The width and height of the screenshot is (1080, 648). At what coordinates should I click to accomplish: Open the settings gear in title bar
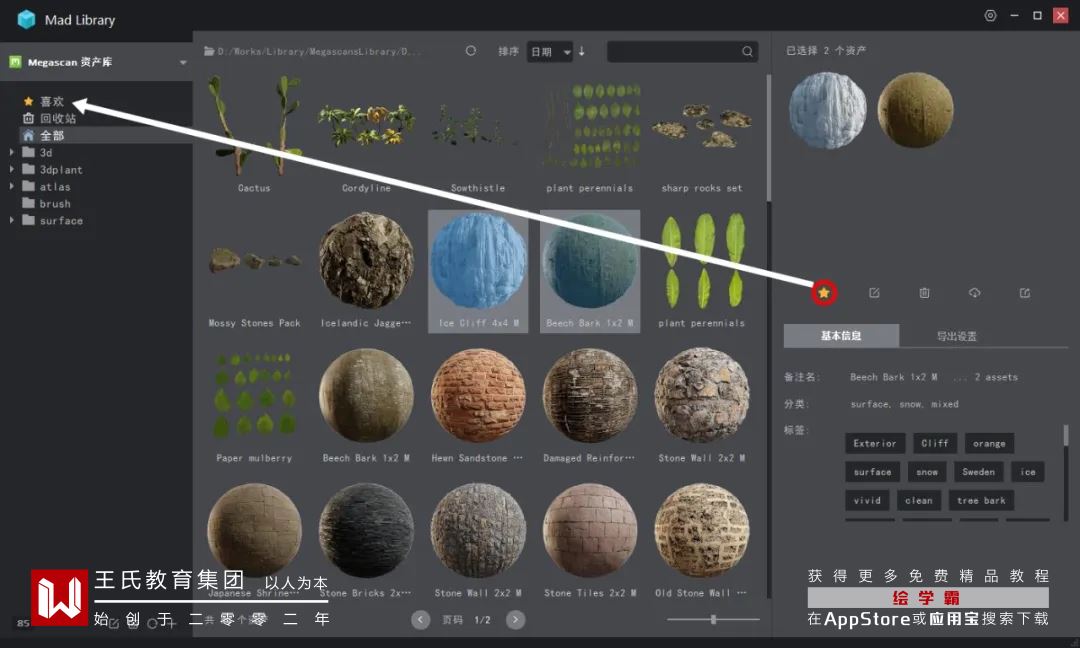[x=990, y=15]
